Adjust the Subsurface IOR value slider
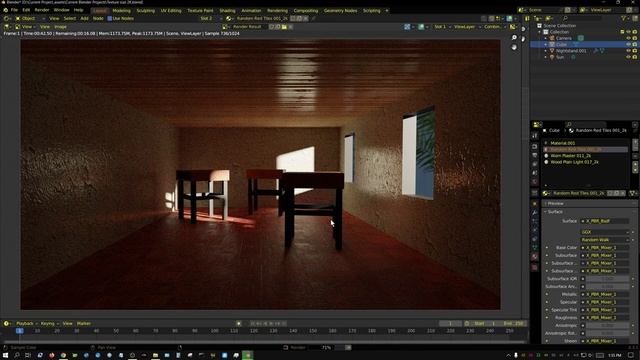 tap(608, 279)
